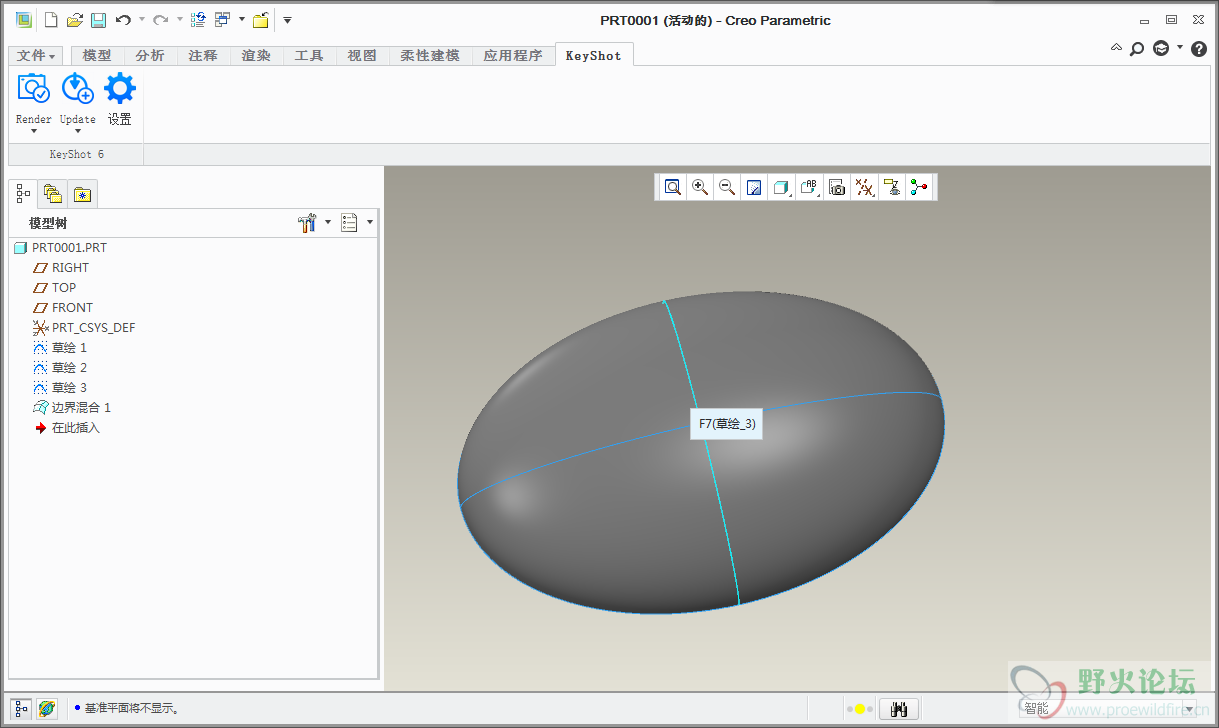Toggle the browser display in status bar
The width and height of the screenshot is (1219, 728).
click(46, 708)
